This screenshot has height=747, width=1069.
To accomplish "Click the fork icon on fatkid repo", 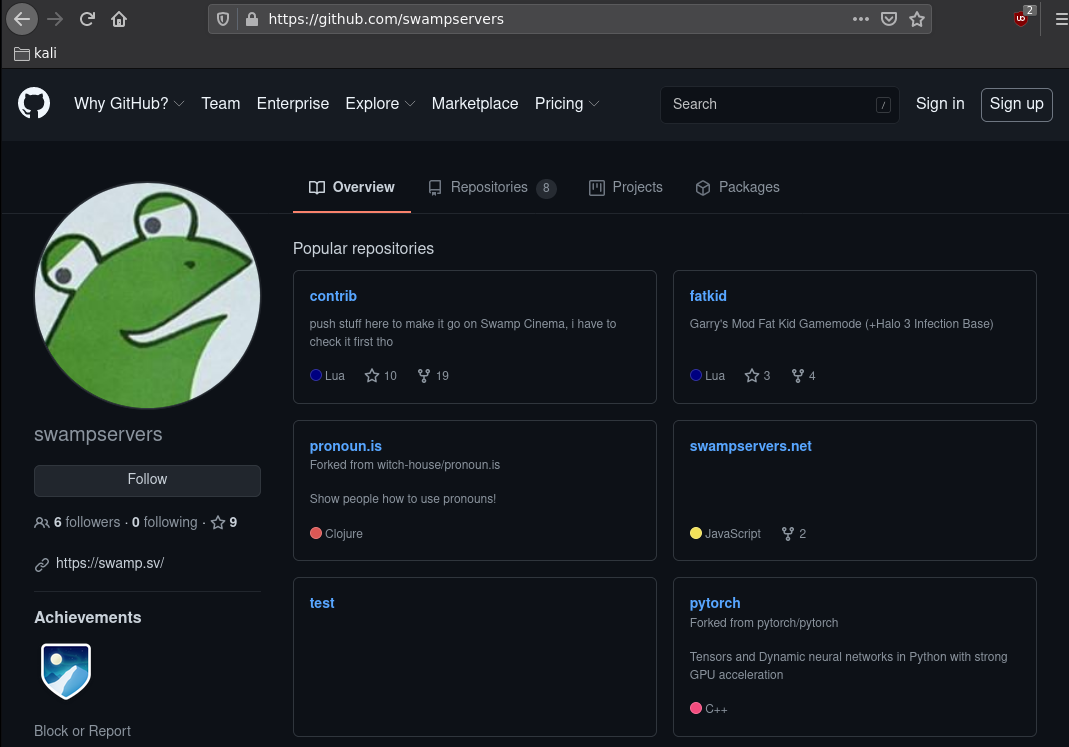I will click(798, 376).
